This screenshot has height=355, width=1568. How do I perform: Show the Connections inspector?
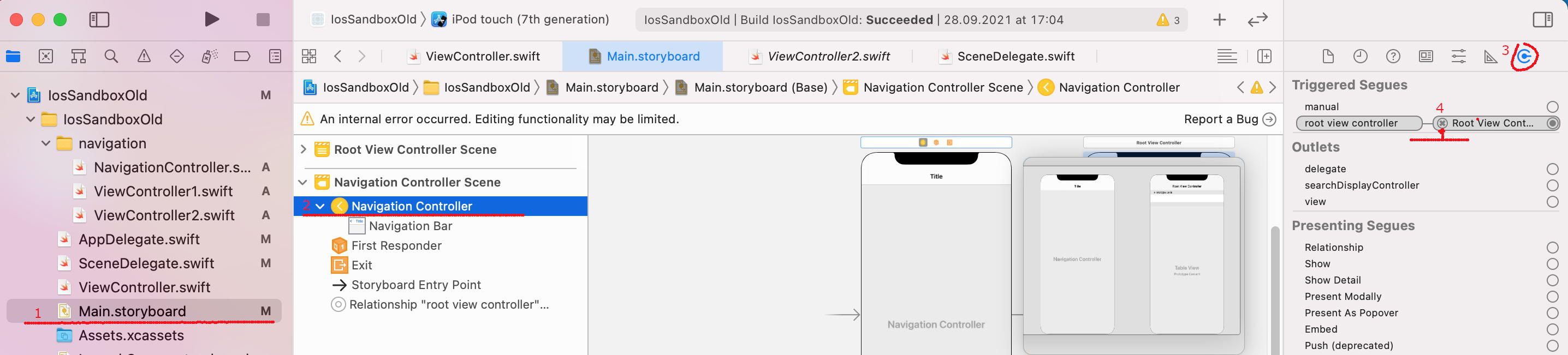(1525, 57)
